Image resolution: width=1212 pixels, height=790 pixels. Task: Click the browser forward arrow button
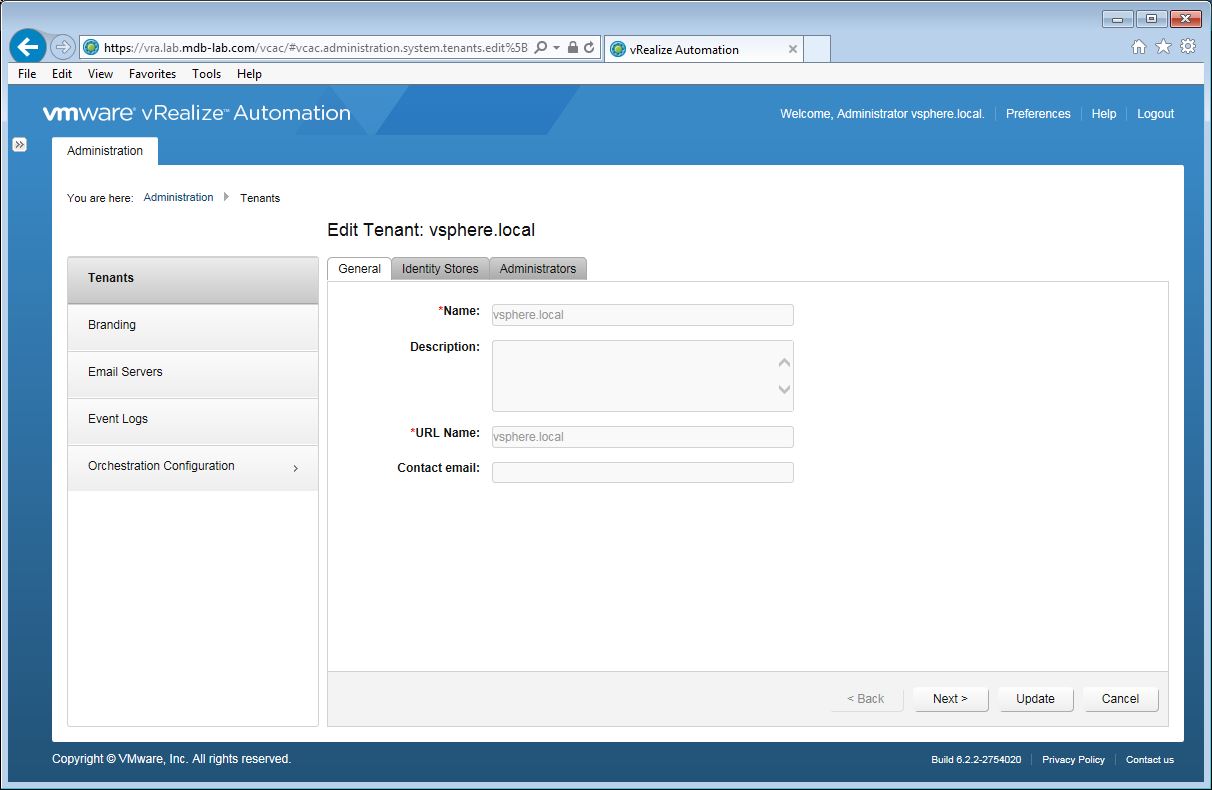[x=62, y=47]
